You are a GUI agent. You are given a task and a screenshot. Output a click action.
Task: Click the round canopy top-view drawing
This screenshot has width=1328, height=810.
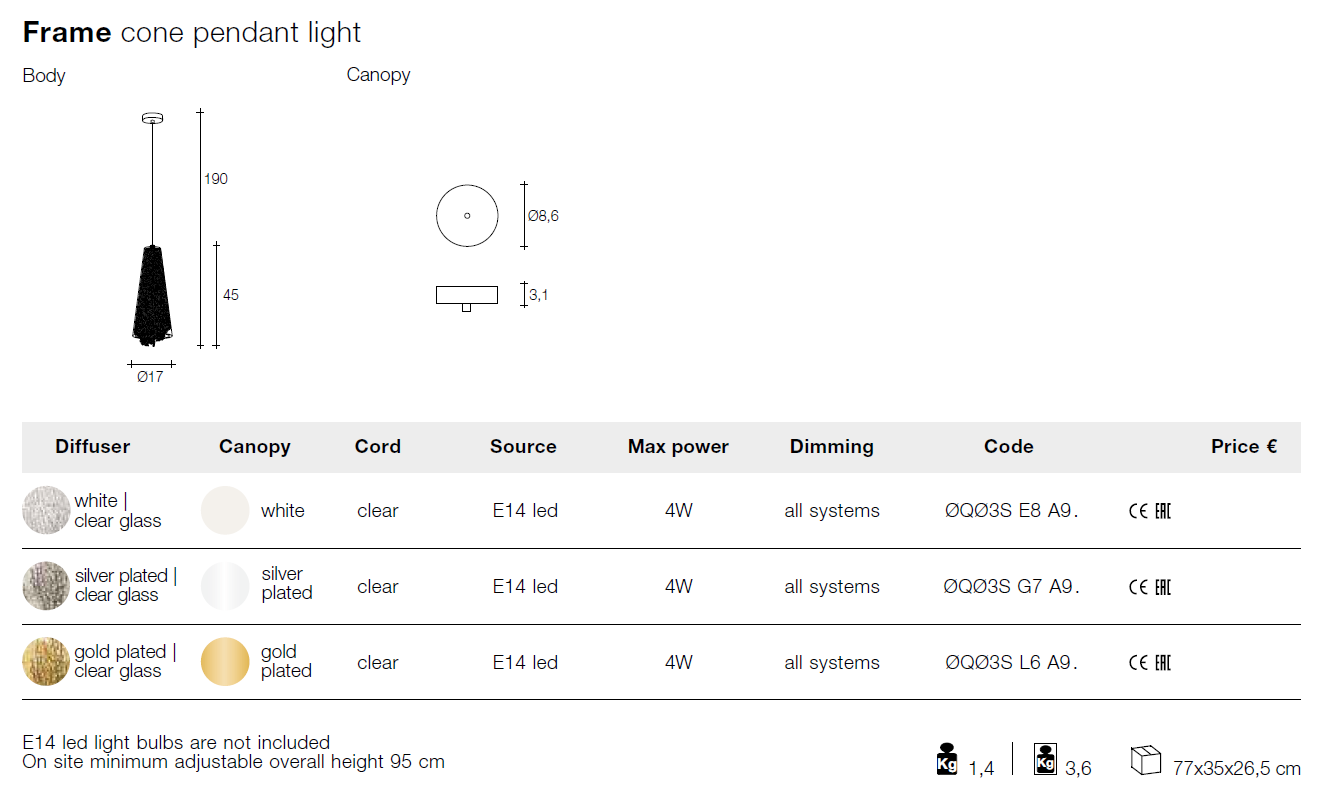pos(467,216)
